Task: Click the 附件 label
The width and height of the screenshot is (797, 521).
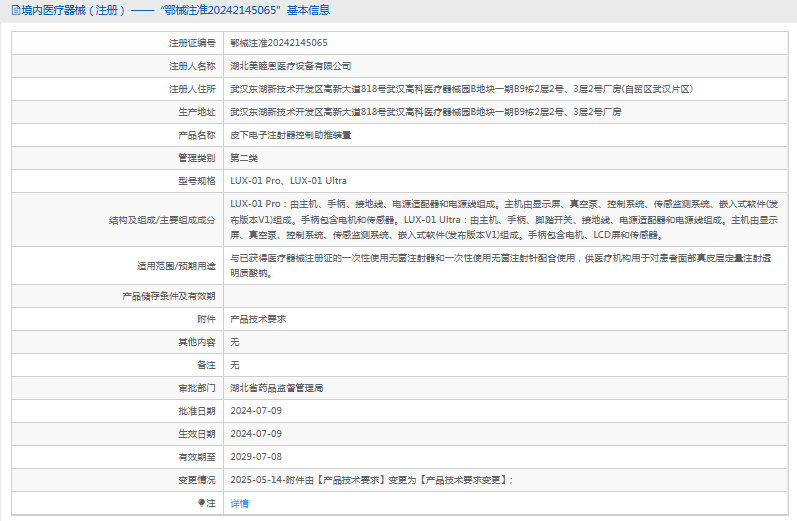Action: click(206, 319)
